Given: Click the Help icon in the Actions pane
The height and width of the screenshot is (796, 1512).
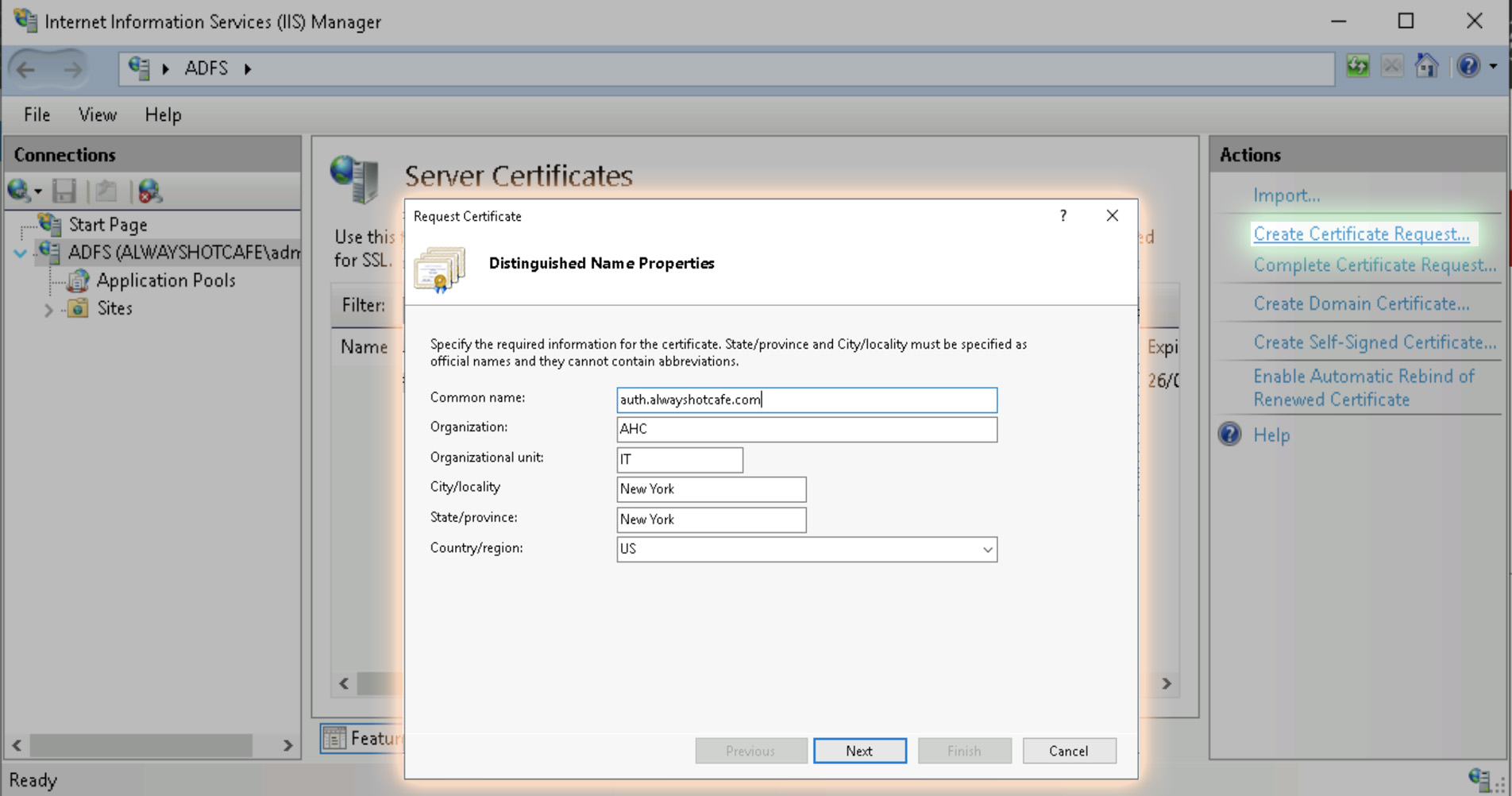Looking at the screenshot, I should tap(1228, 435).
